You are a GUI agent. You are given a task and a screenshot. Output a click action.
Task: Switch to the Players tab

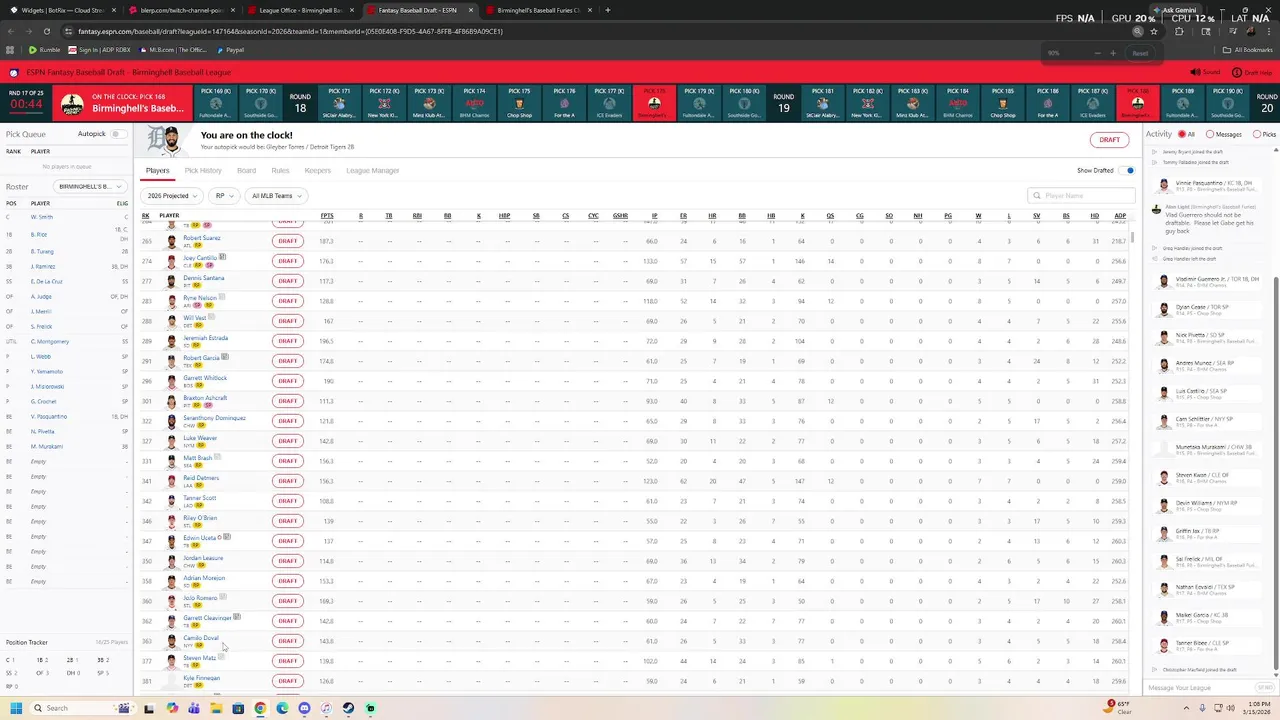(157, 171)
